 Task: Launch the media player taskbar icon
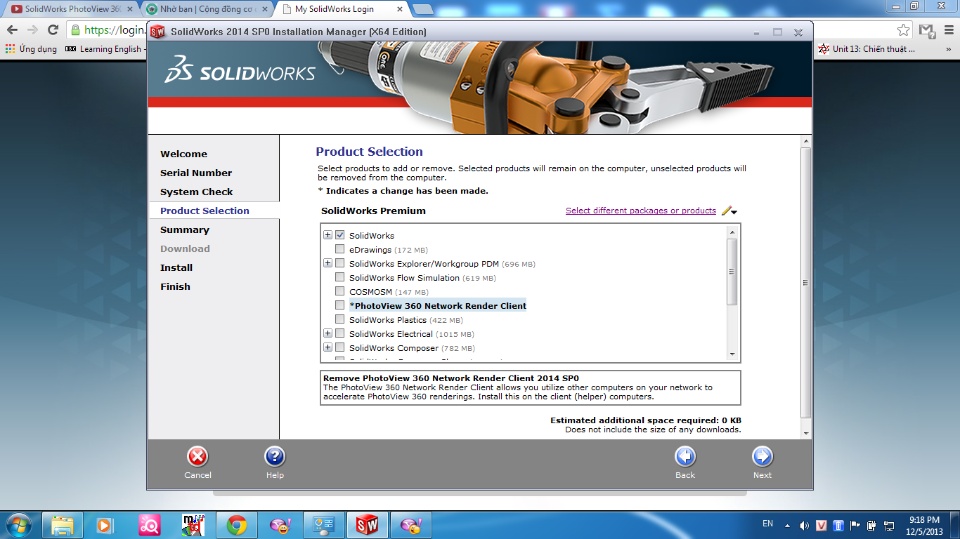pyautogui.click(x=104, y=526)
